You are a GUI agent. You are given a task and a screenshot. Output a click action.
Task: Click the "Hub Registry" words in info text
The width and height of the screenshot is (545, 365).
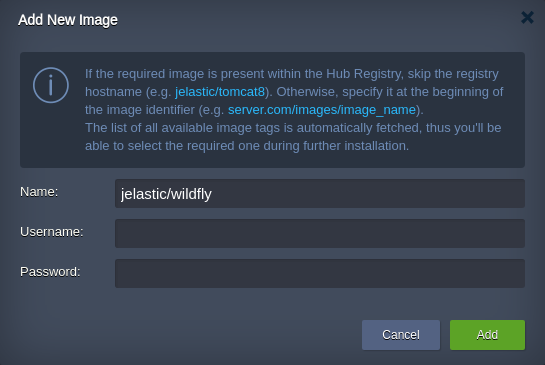point(365,74)
